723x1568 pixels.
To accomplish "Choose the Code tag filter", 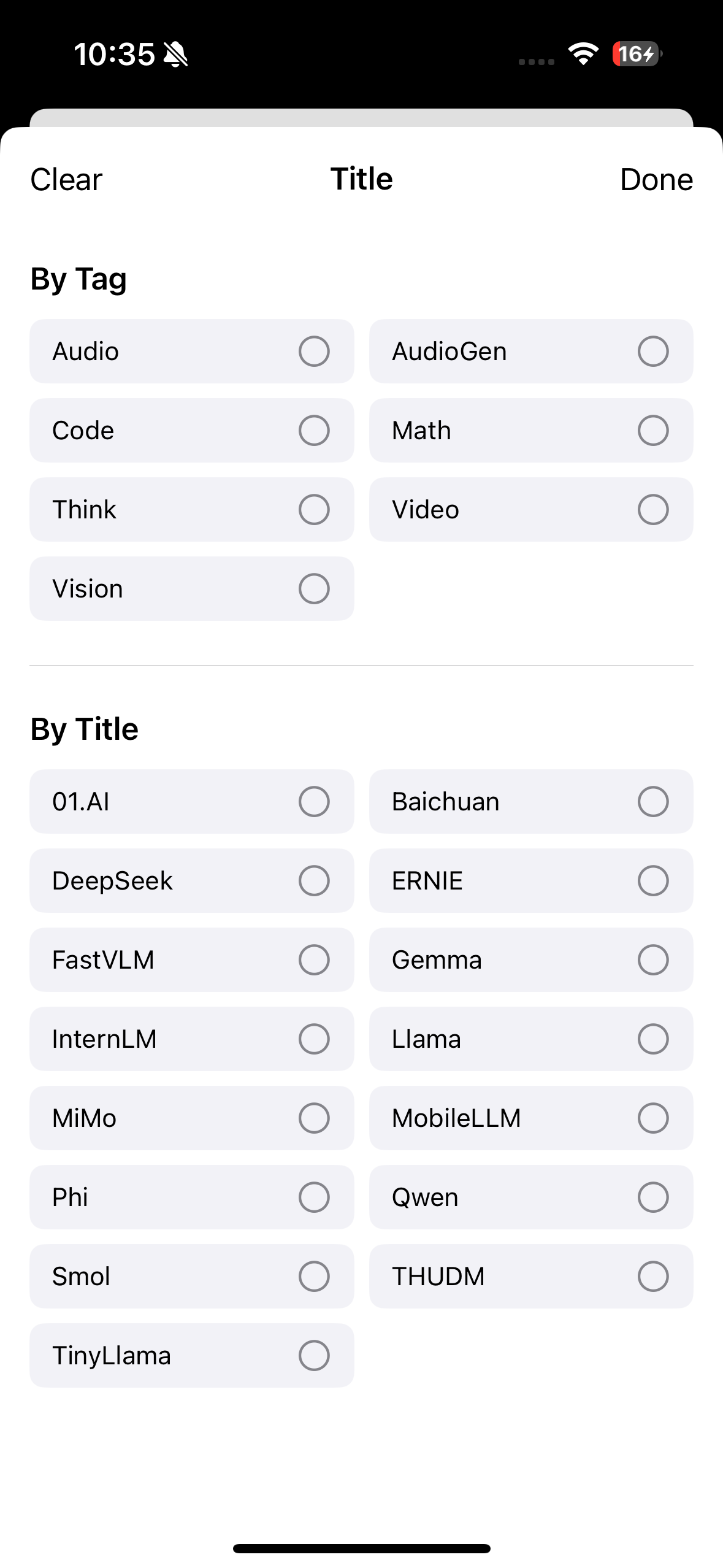I will (191, 430).
